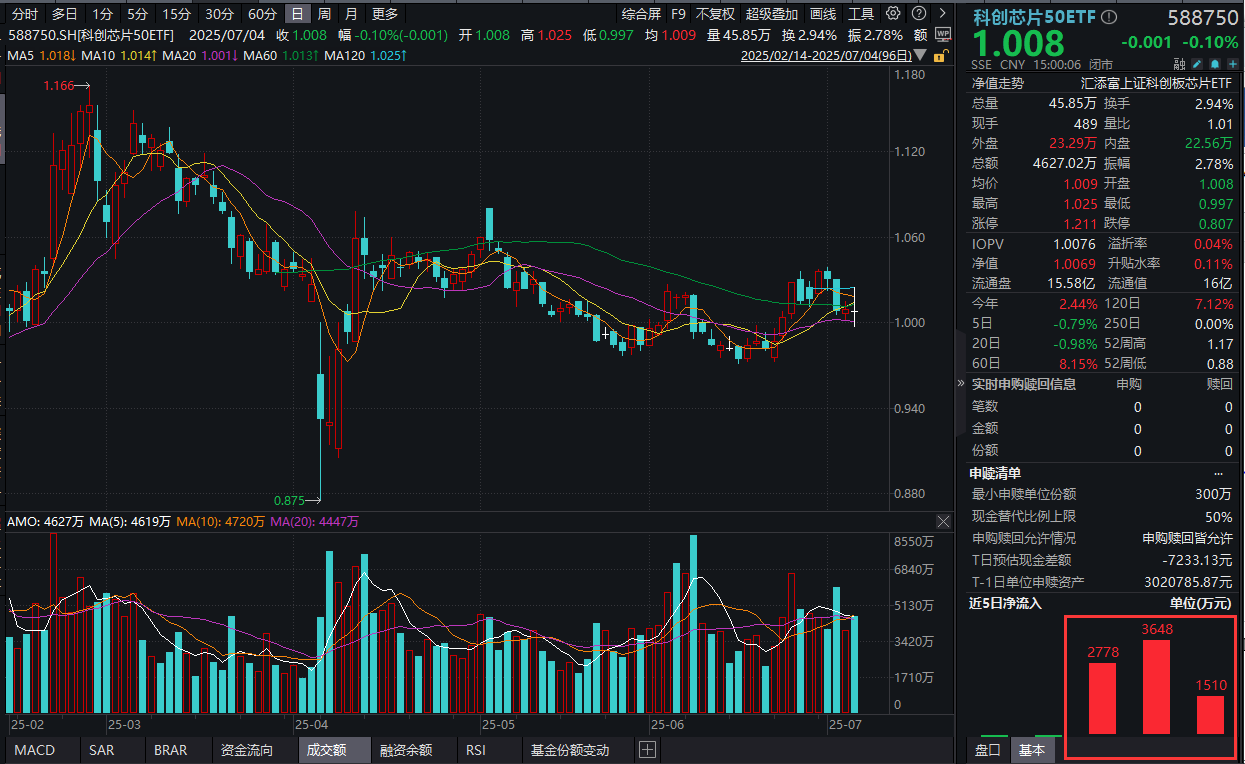1245x764 pixels.
Task: Expand the 更多 periods menu
Action: (x=384, y=14)
